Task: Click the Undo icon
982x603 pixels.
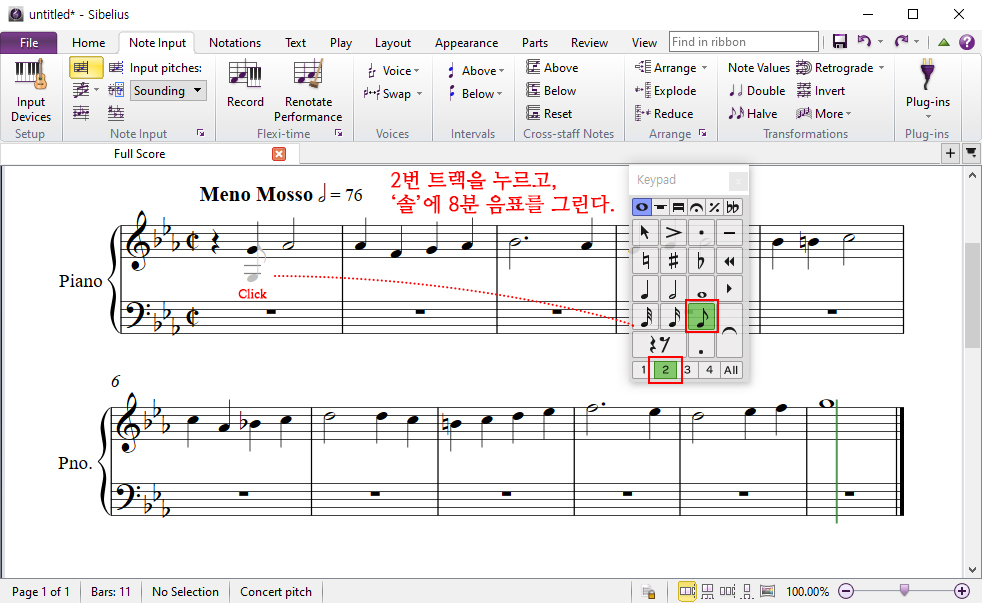Action: coord(864,41)
